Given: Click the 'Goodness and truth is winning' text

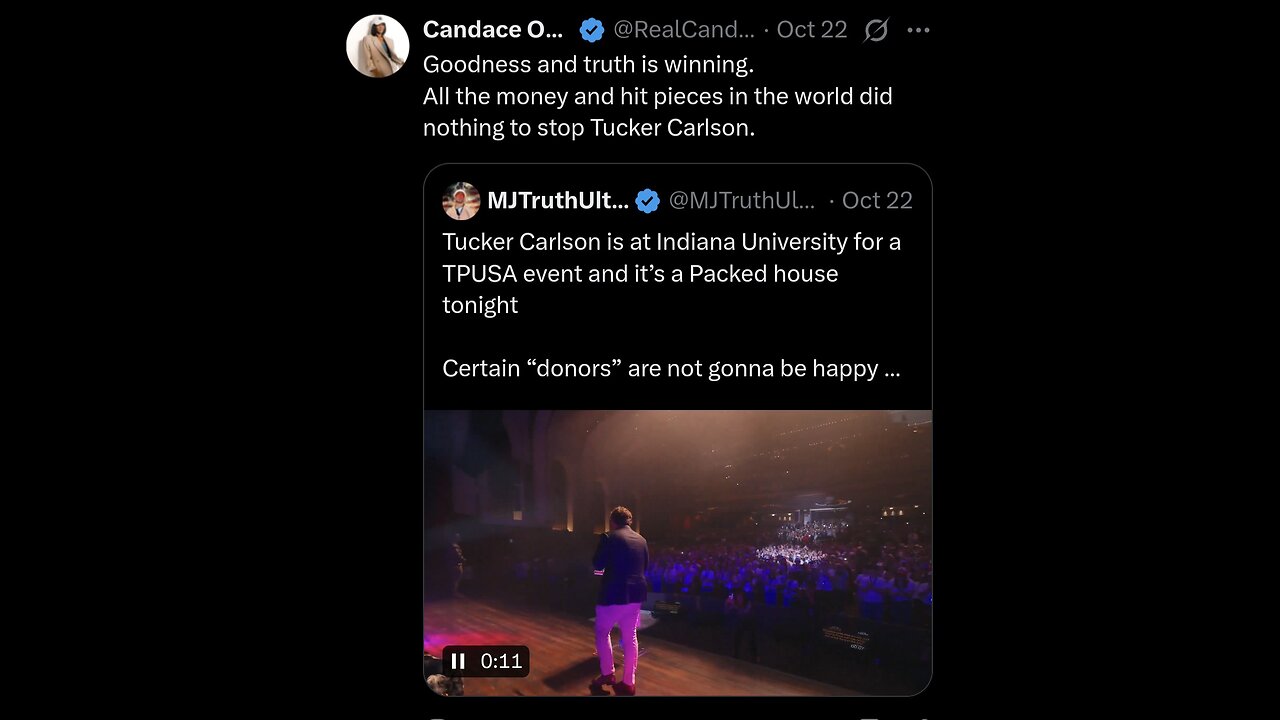Looking at the screenshot, I should pyautogui.click(x=588, y=65).
